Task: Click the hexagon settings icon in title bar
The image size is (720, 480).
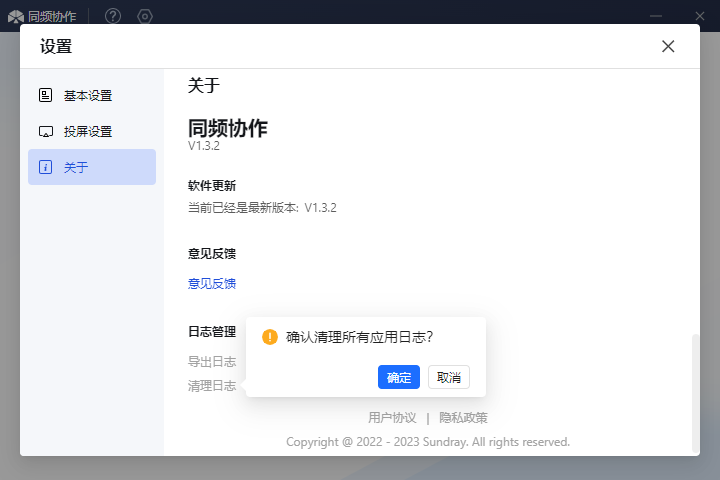Action: (145, 17)
